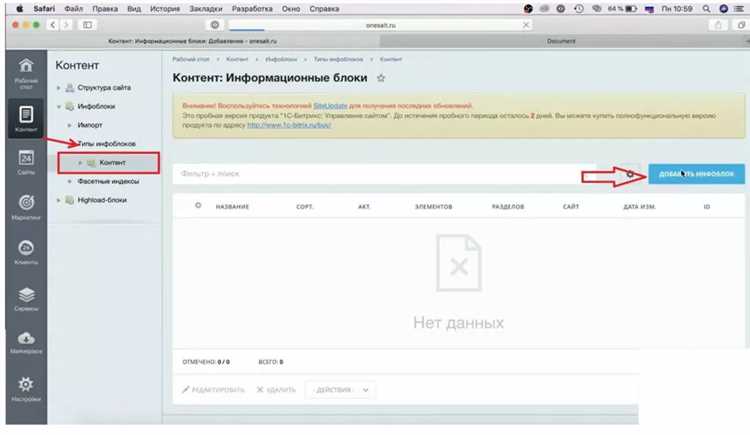The height and width of the screenshot is (435, 750).
Task: Open the Apple menu
Action: (20, 9)
